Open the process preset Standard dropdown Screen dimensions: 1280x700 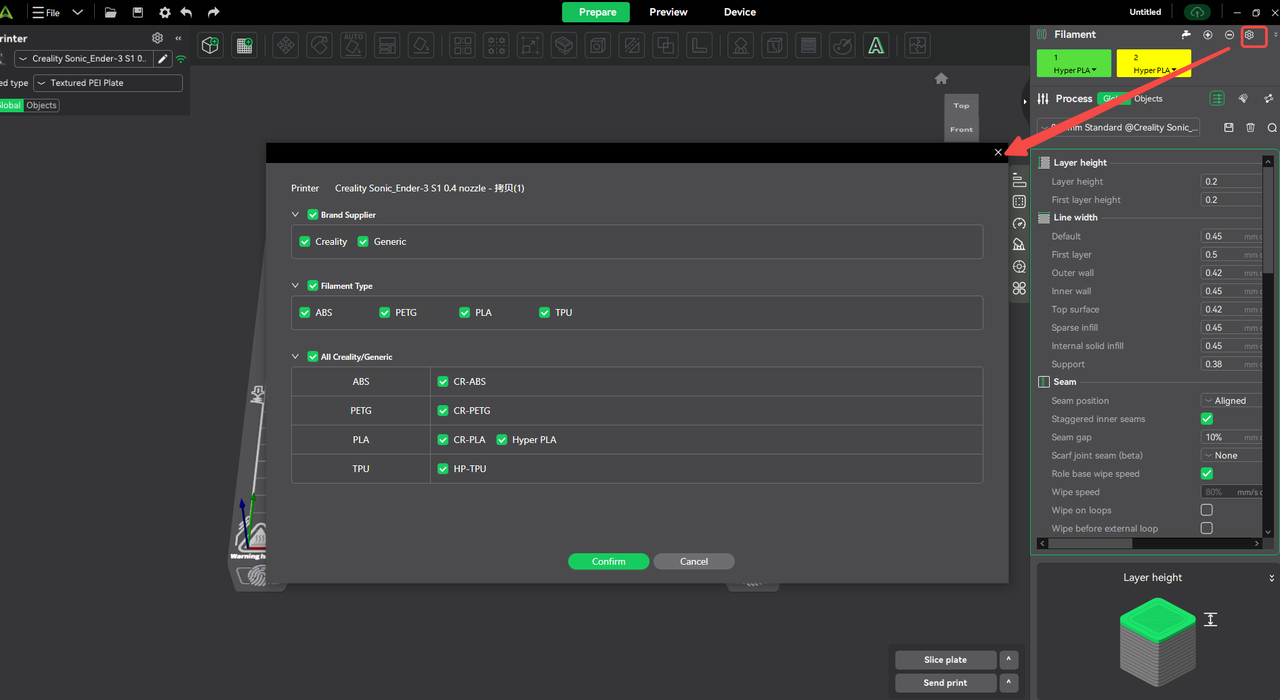1118,128
